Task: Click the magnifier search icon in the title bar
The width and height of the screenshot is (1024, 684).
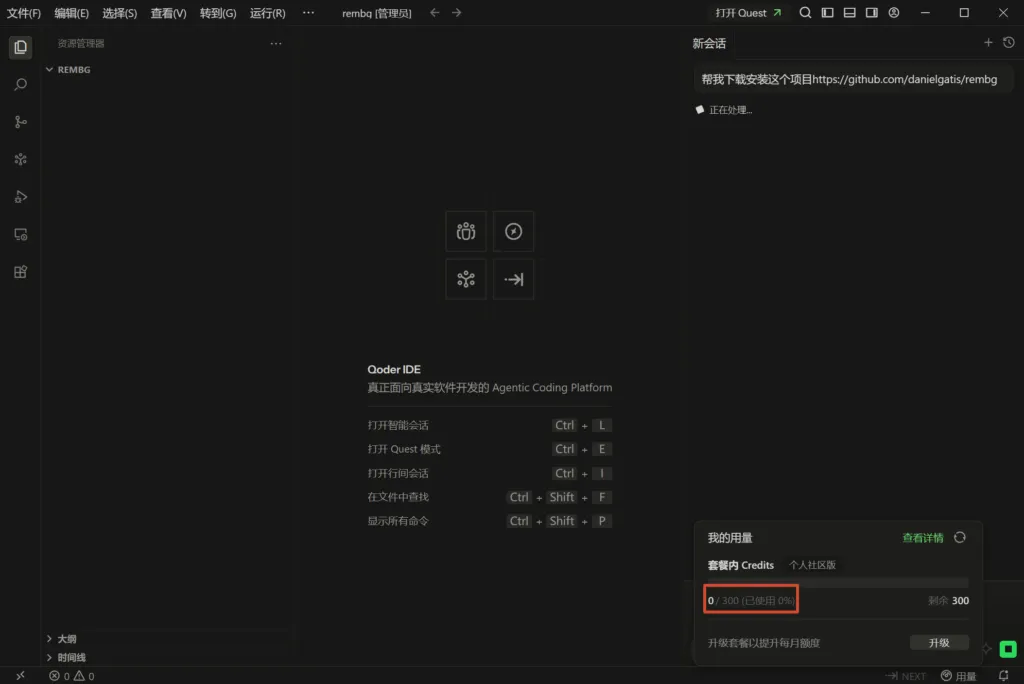Action: point(805,12)
